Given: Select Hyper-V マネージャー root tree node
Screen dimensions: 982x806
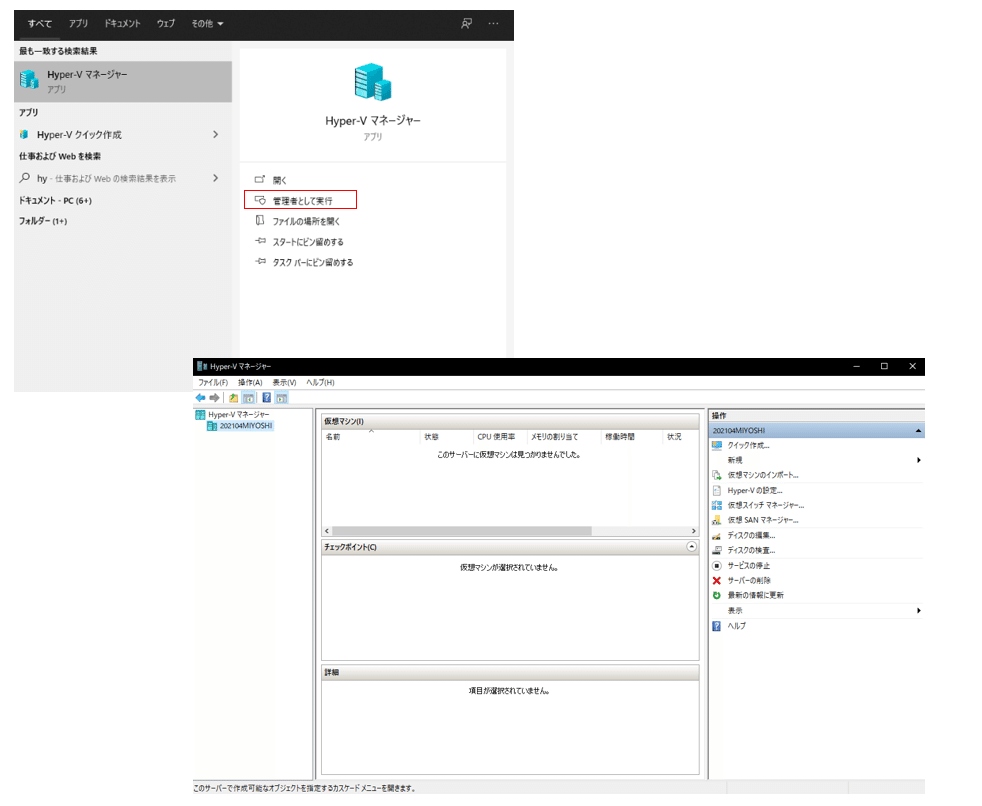Looking at the screenshot, I should [x=233, y=415].
